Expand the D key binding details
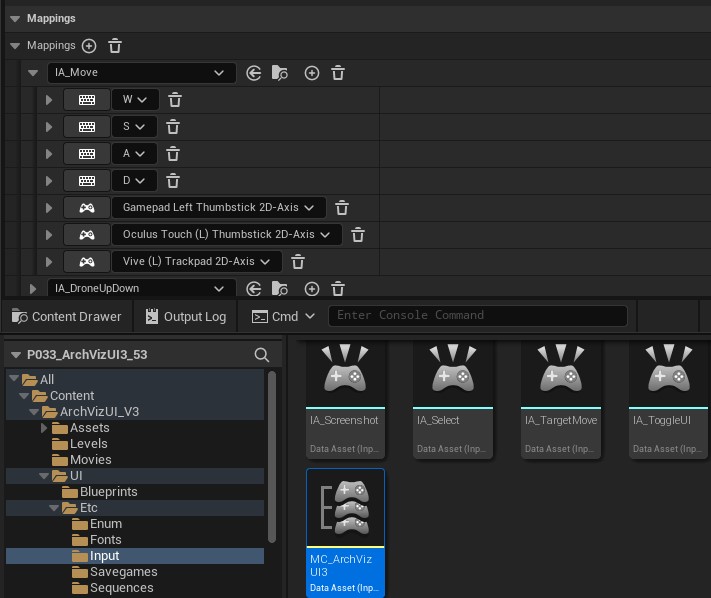The height and width of the screenshot is (598, 711). (49, 181)
